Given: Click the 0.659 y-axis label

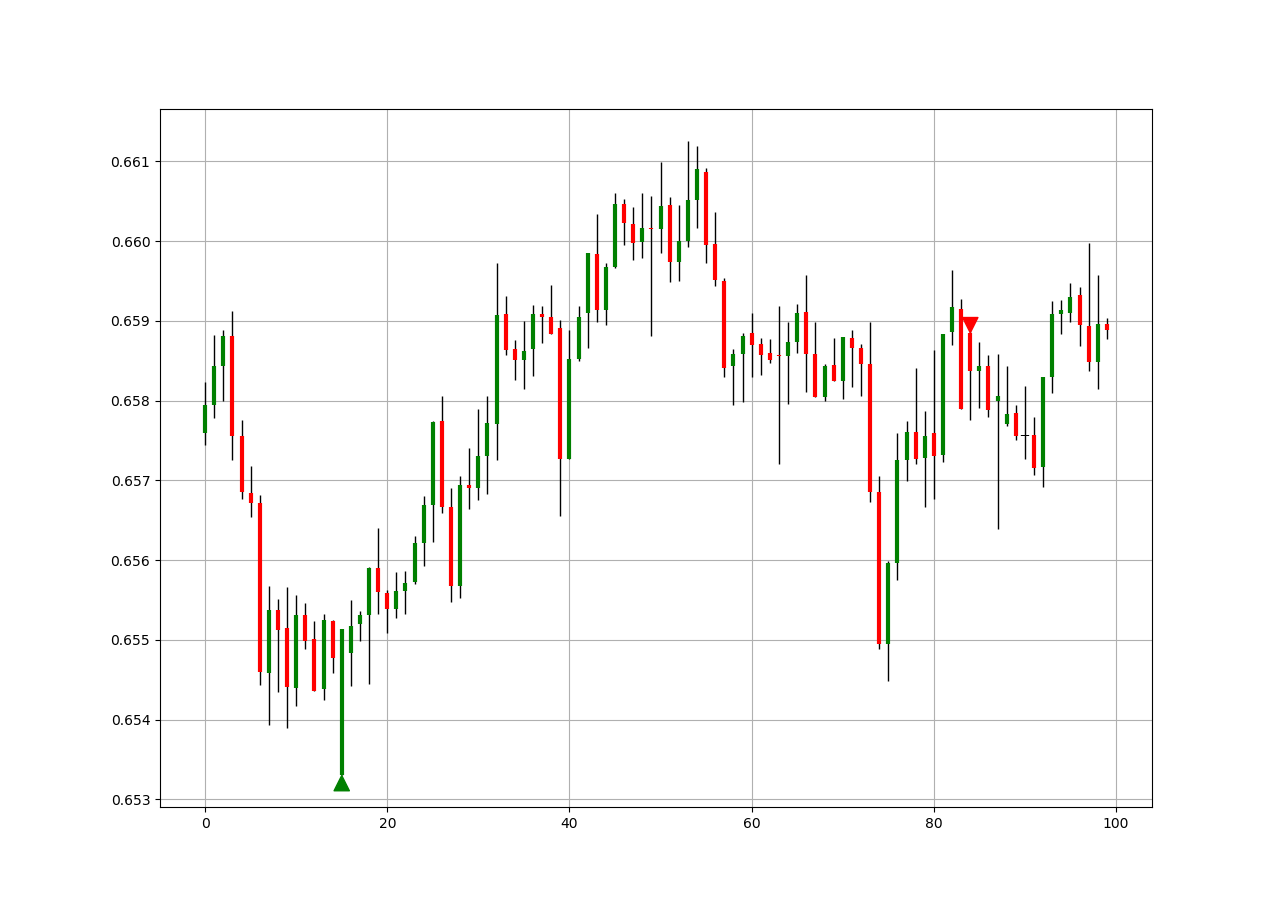Looking at the screenshot, I should (131, 322).
